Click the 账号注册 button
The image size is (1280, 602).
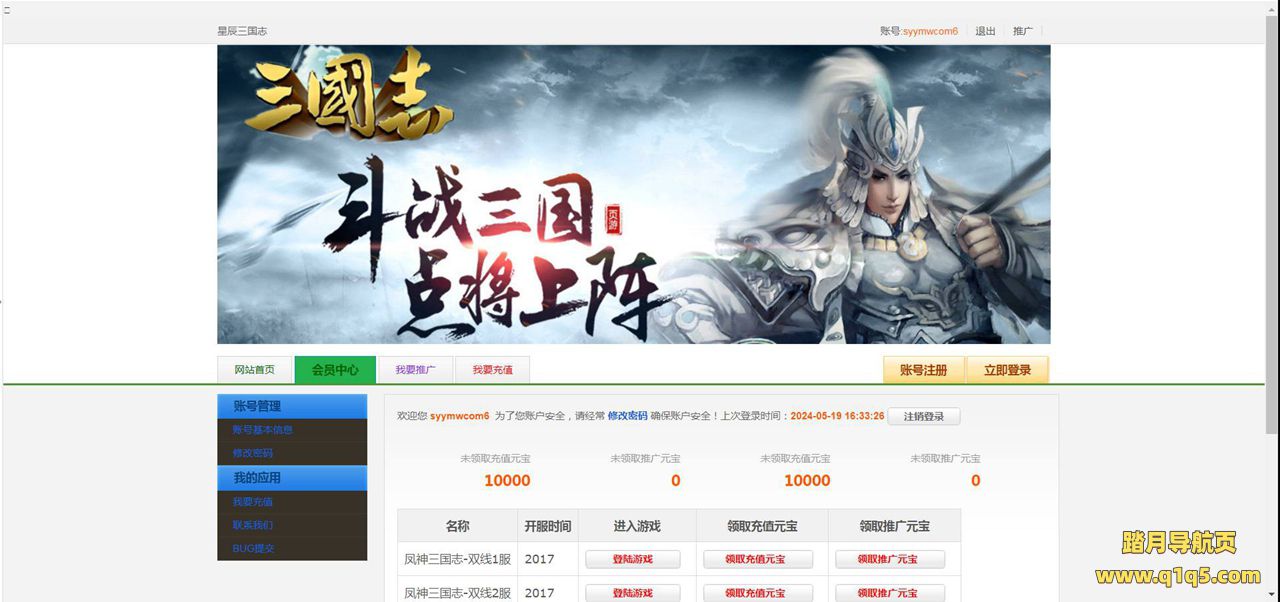923,370
